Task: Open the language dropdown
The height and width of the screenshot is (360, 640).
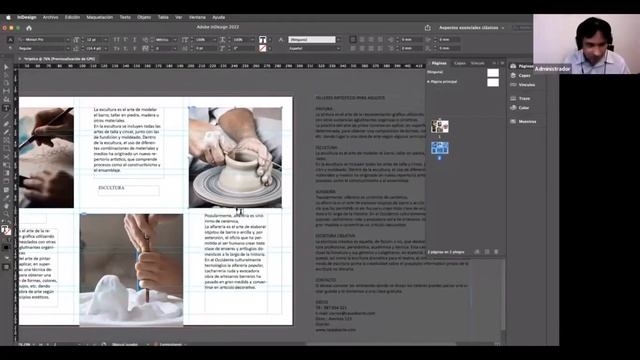Action: 338,48
